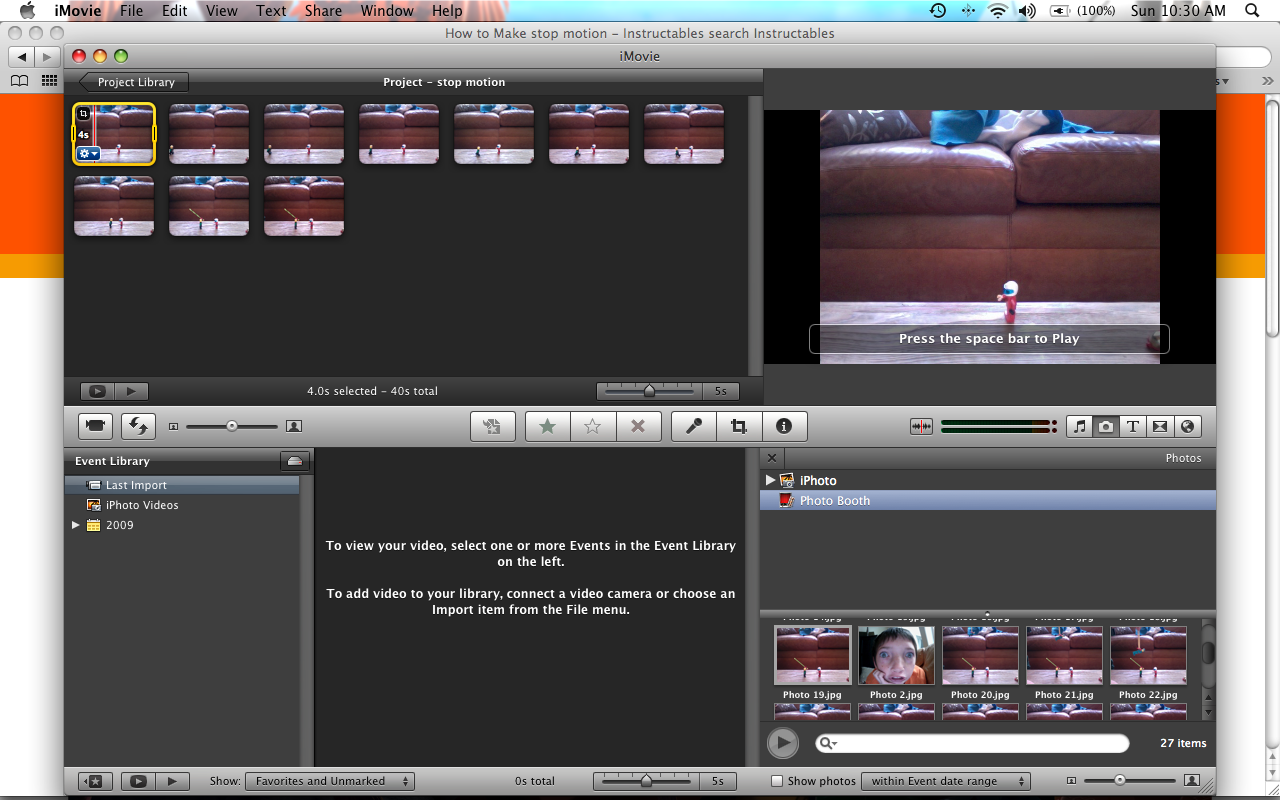
Task: Mark selection as favorite with solid star
Action: (547, 426)
